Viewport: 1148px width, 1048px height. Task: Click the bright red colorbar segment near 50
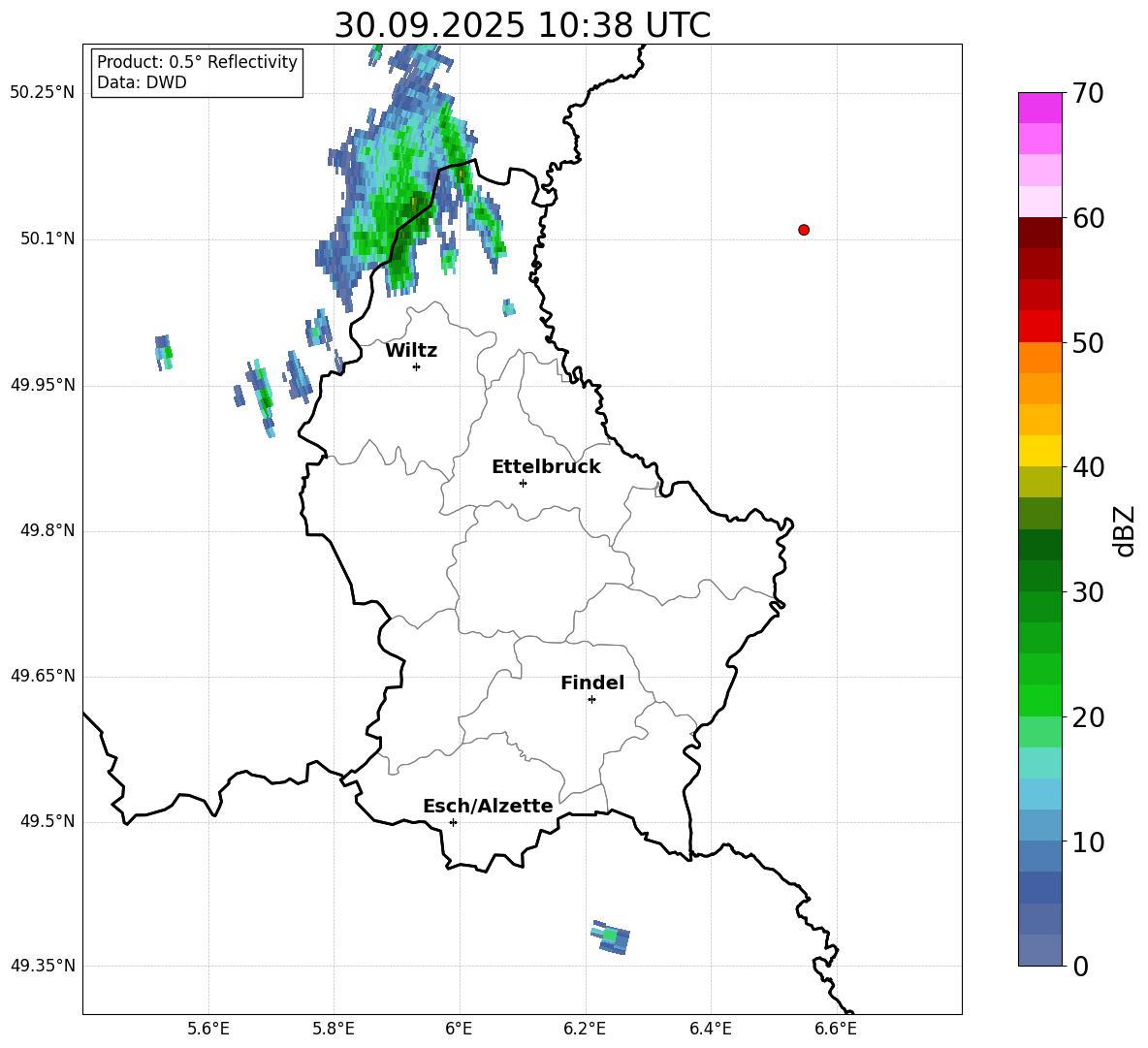coord(1040,327)
